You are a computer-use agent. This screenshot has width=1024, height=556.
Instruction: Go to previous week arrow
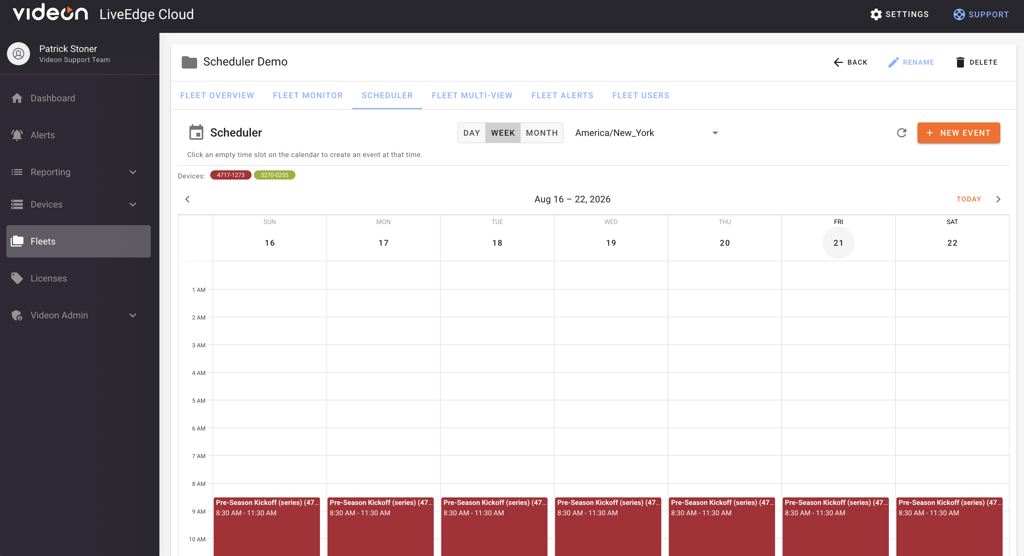pos(187,199)
